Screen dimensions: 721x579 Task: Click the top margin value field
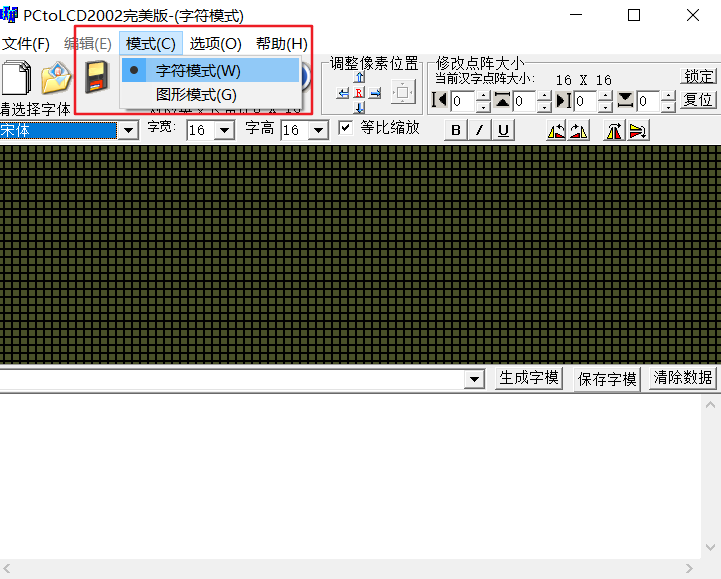[524, 101]
